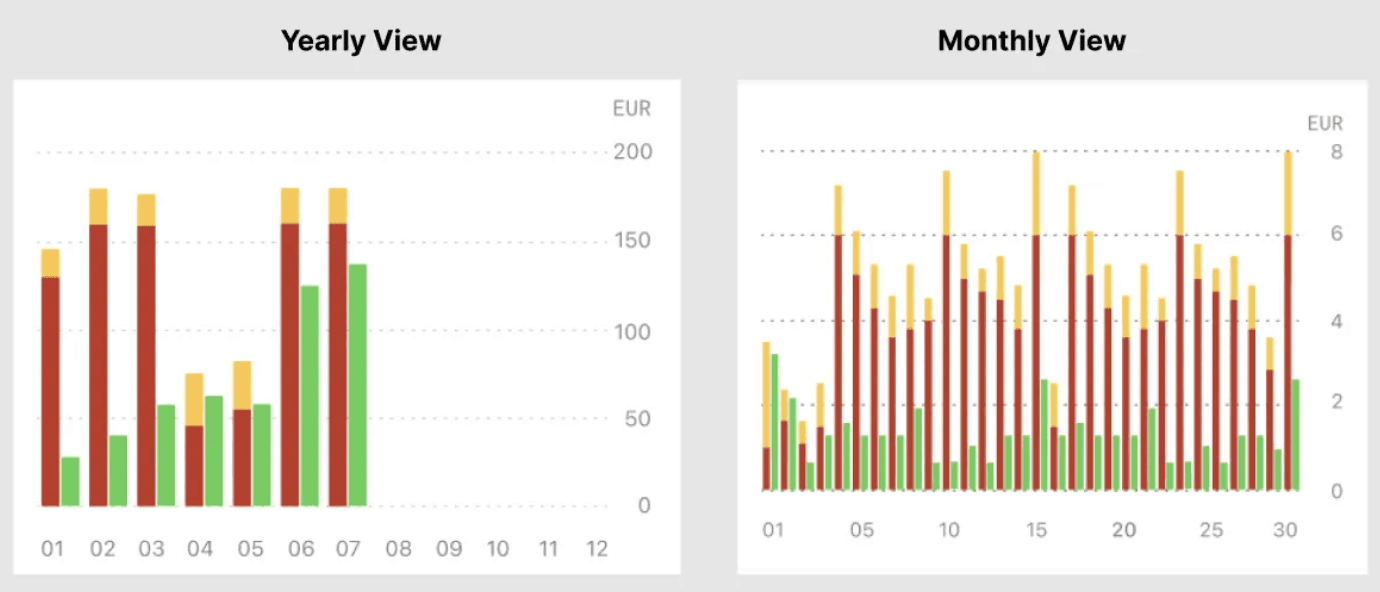Click month label "08" in Yearly View
This screenshot has width=1380, height=592.
pos(399,549)
